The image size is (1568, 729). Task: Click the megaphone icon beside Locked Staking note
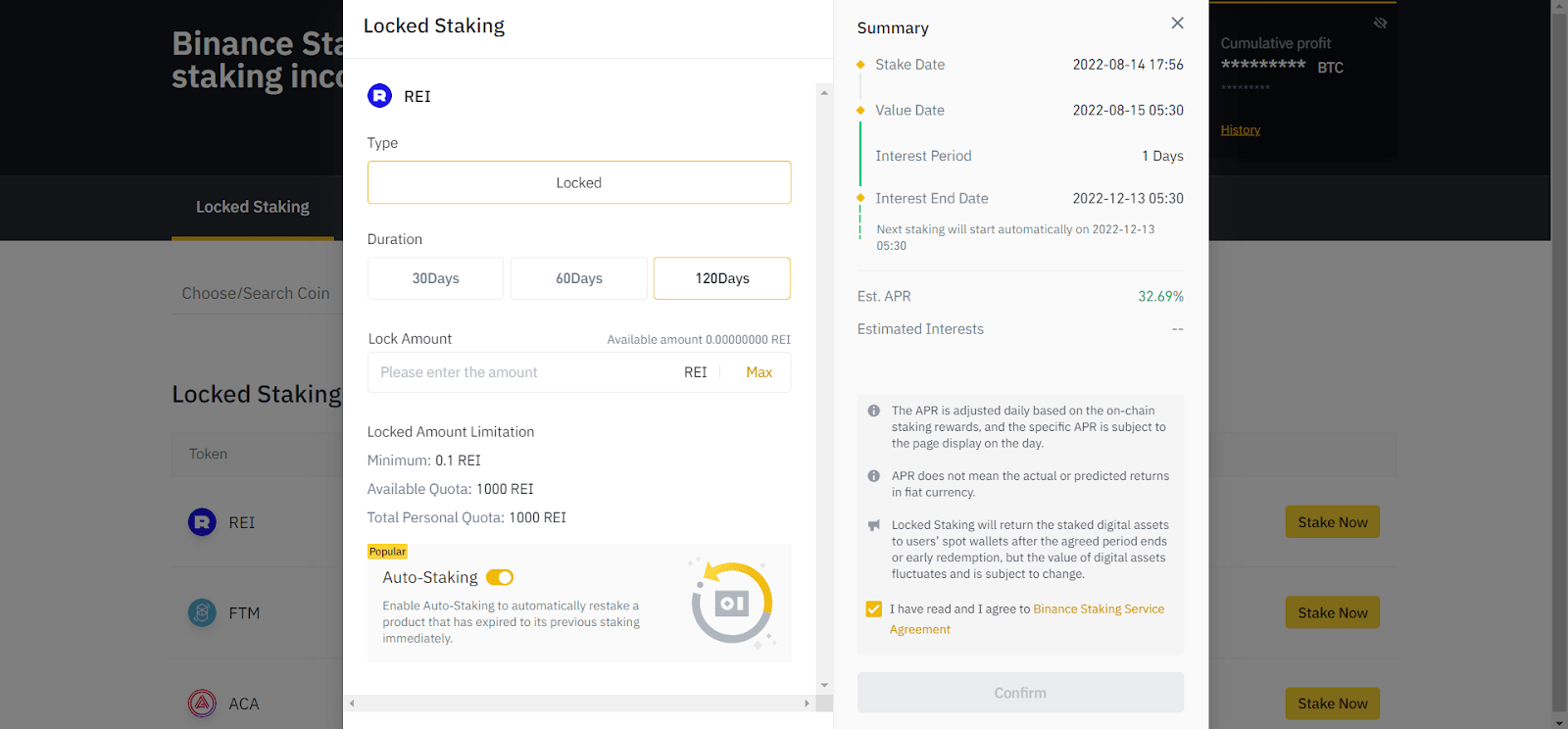[x=873, y=525]
